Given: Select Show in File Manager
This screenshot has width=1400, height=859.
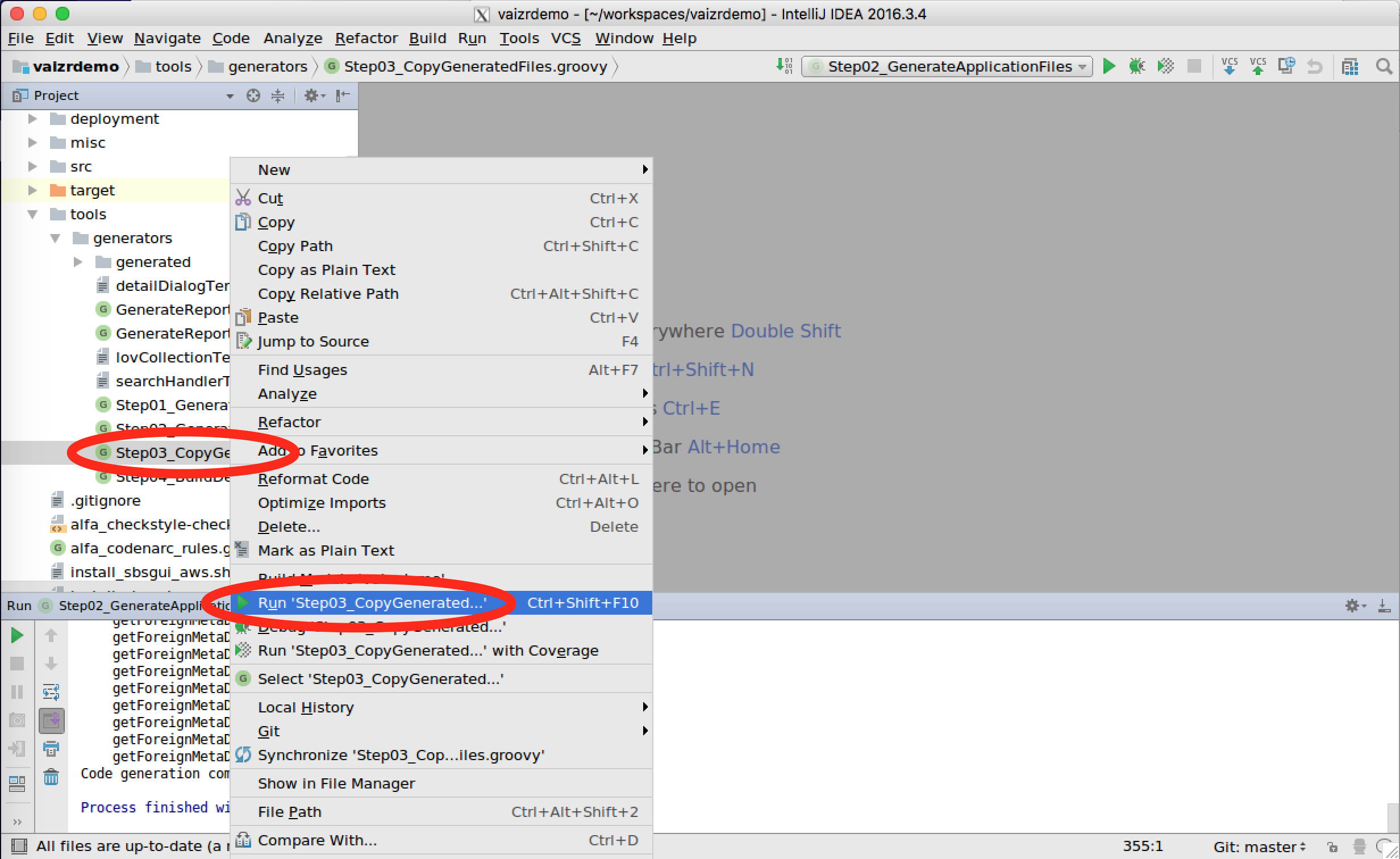Looking at the screenshot, I should (x=441, y=783).
